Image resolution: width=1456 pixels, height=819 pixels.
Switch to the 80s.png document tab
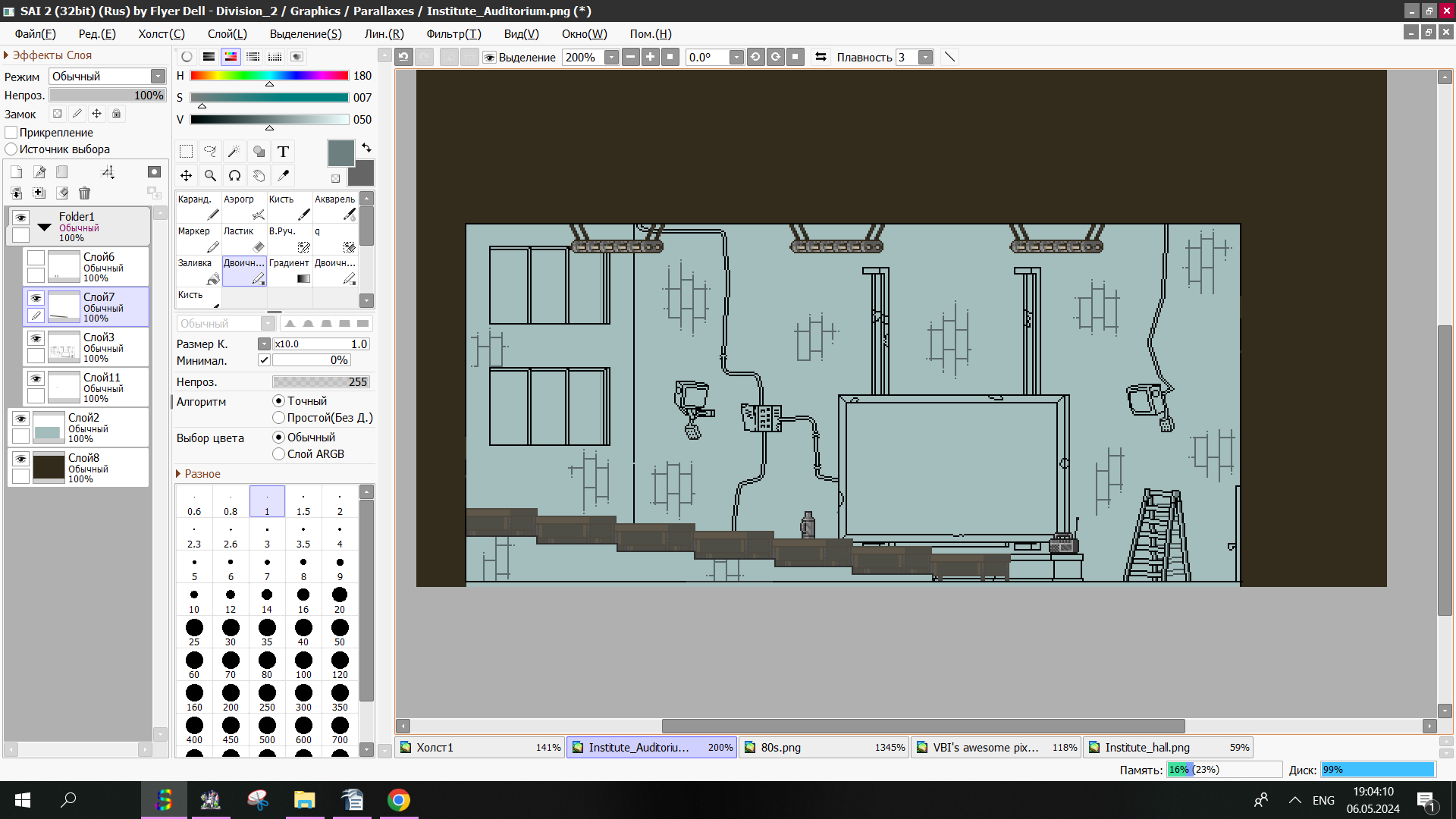point(824,747)
